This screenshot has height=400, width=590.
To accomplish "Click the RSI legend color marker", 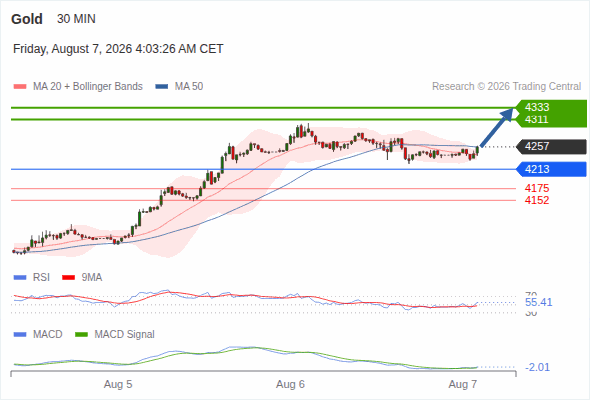I will coord(20,278).
